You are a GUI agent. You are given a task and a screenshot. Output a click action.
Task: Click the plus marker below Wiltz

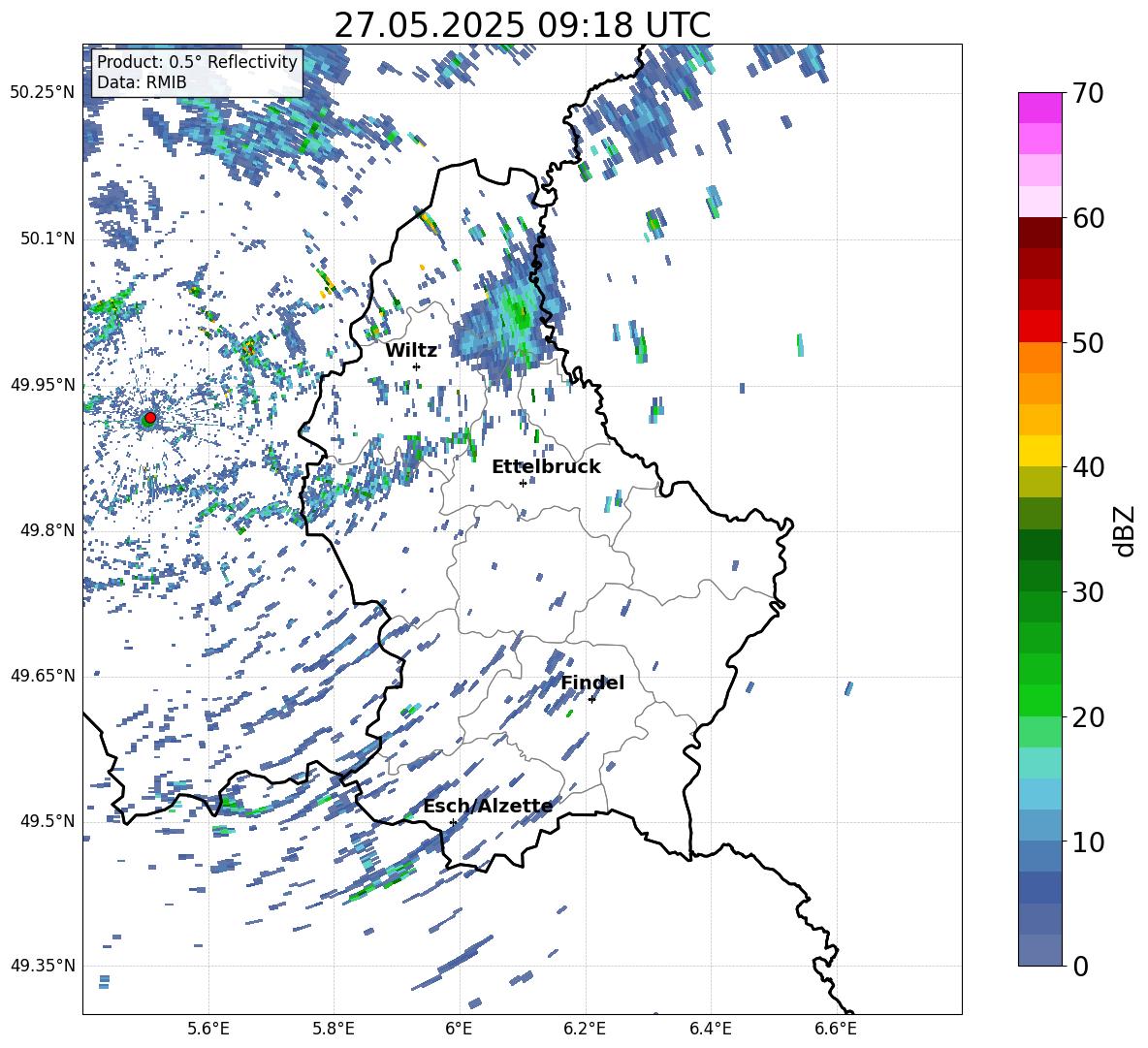pyautogui.click(x=417, y=366)
